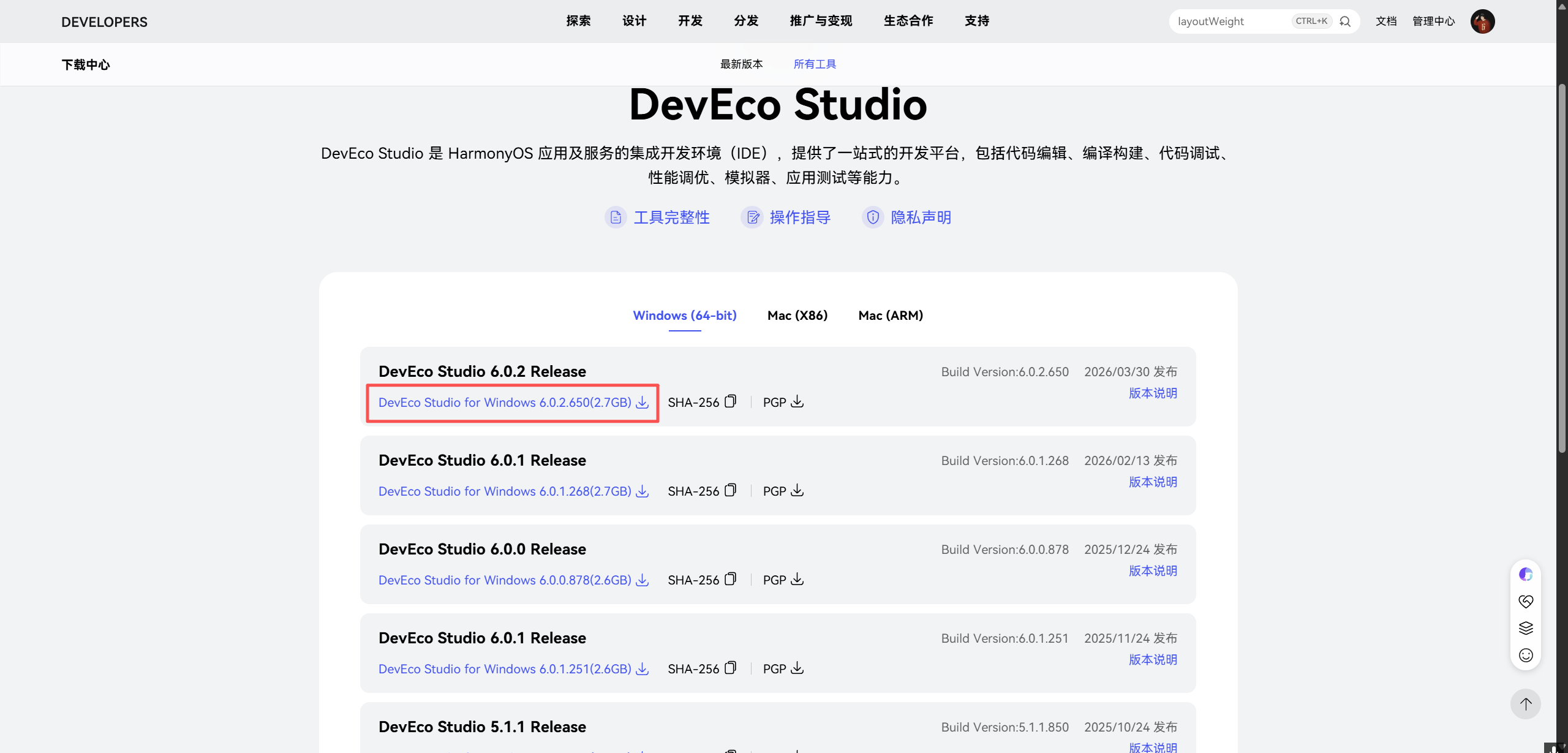The image size is (1568, 753).
Task: Click the assistant icon atop floating sidebar
Action: point(1526,574)
